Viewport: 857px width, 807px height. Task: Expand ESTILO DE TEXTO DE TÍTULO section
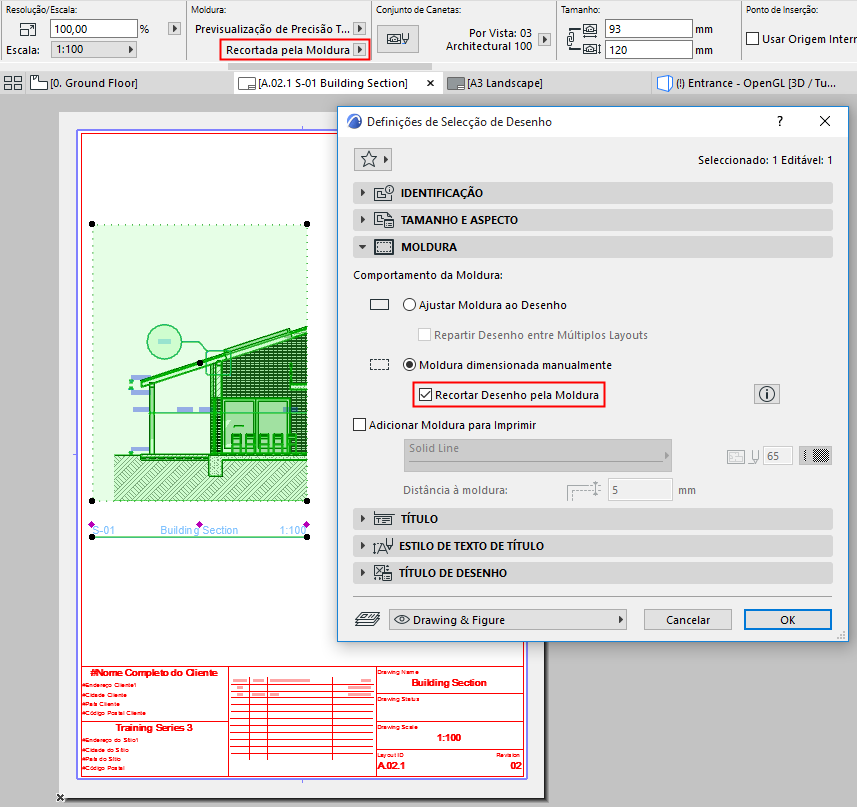593,546
